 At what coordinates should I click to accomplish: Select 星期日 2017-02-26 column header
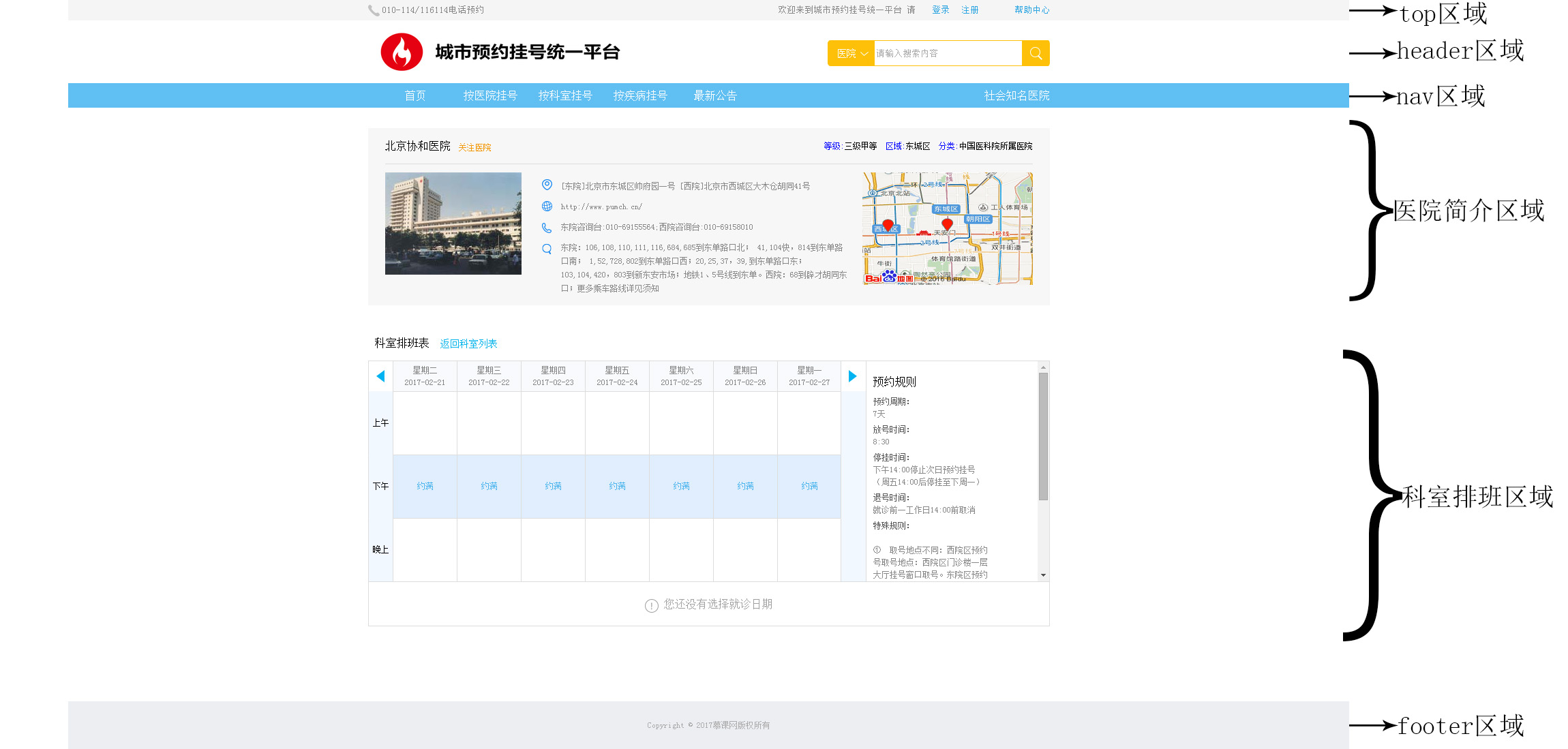(745, 376)
